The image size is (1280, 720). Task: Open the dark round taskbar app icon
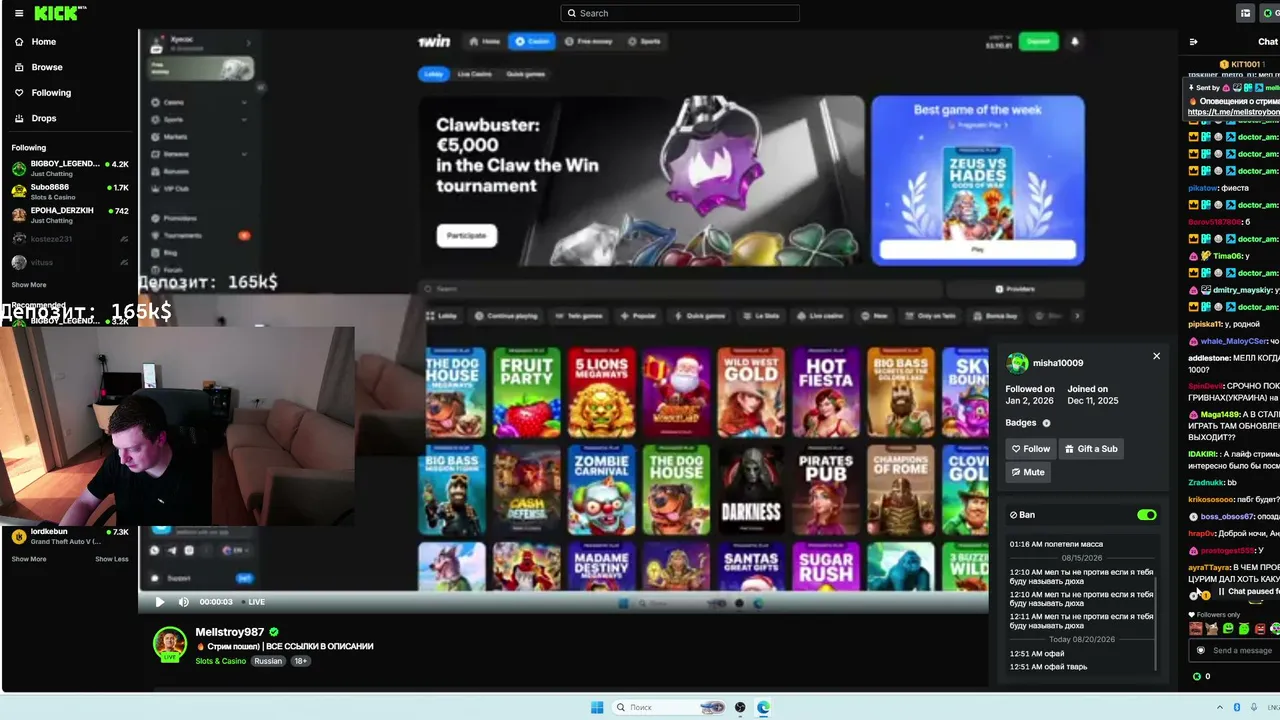pos(740,707)
